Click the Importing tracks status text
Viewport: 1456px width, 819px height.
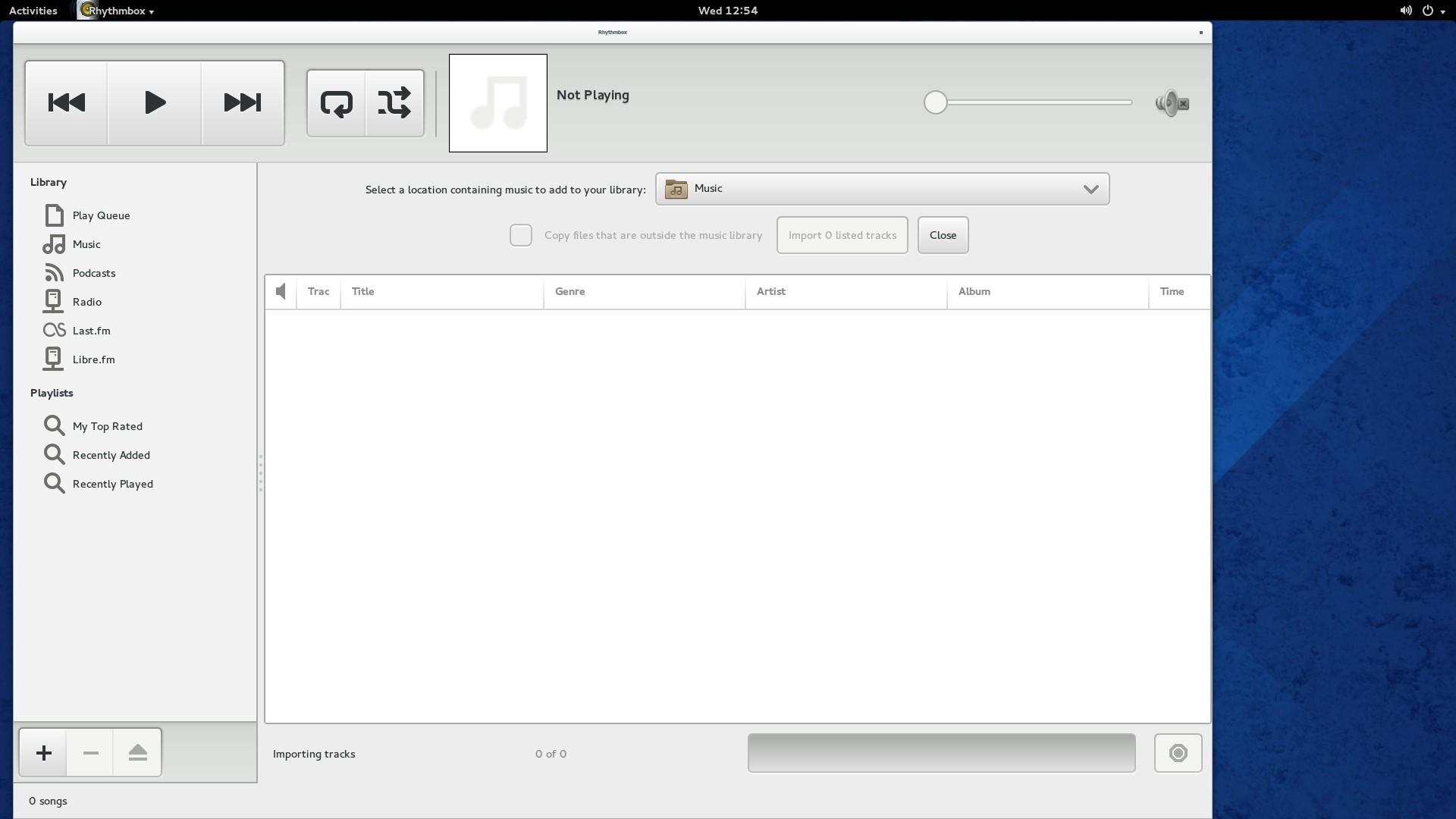click(x=314, y=754)
